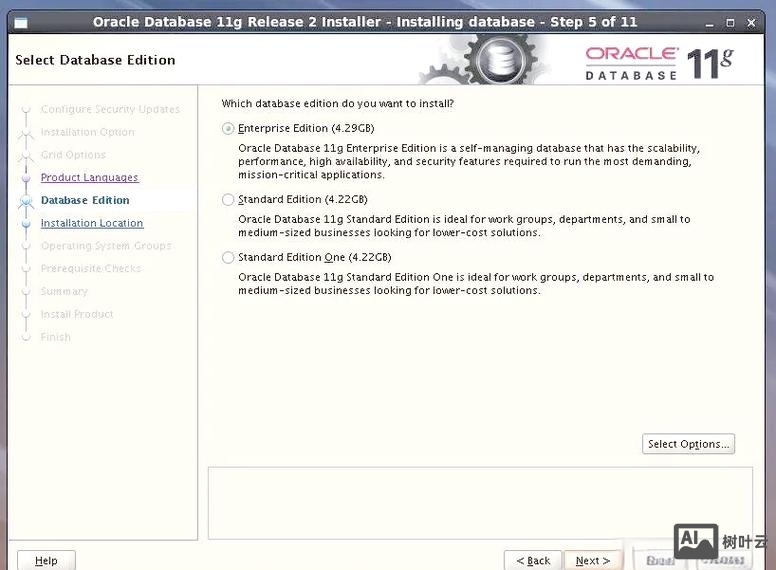Select Database Edition step in sidebar
Viewport: 776px width, 570px height.
(x=85, y=200)
